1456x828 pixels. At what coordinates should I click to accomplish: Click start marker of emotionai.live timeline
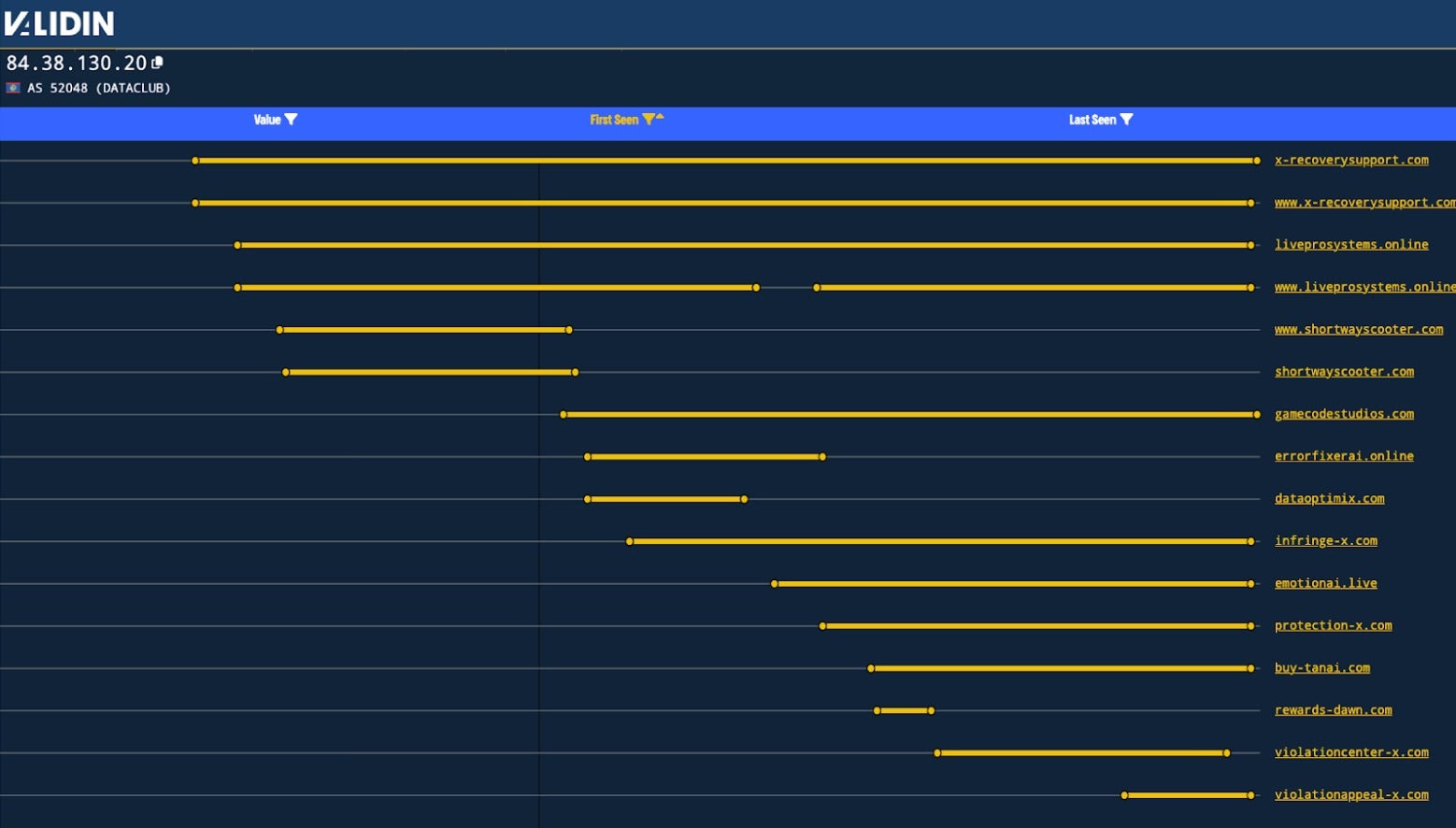pyautogui.click(x=775, y=584)
